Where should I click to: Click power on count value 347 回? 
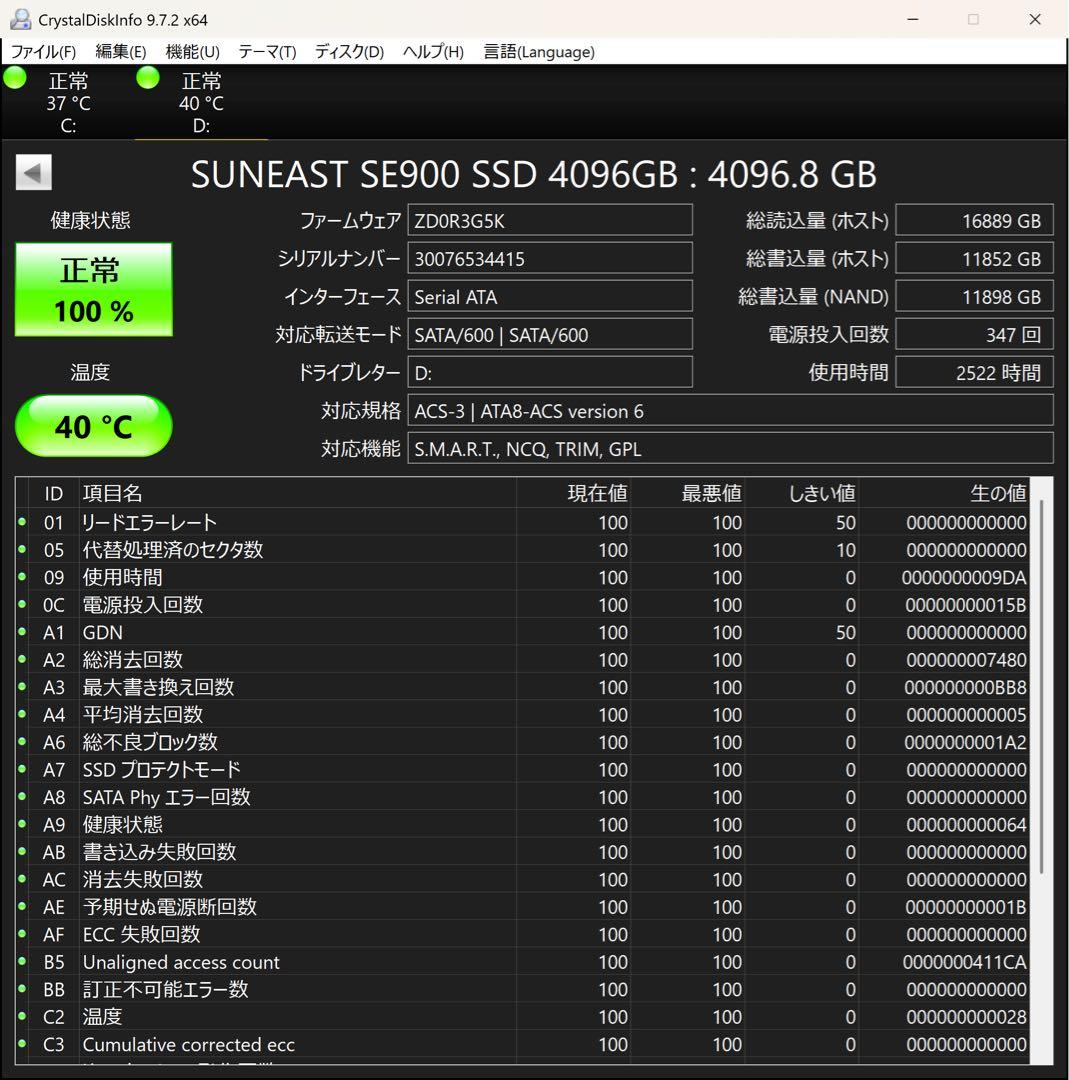974,335
